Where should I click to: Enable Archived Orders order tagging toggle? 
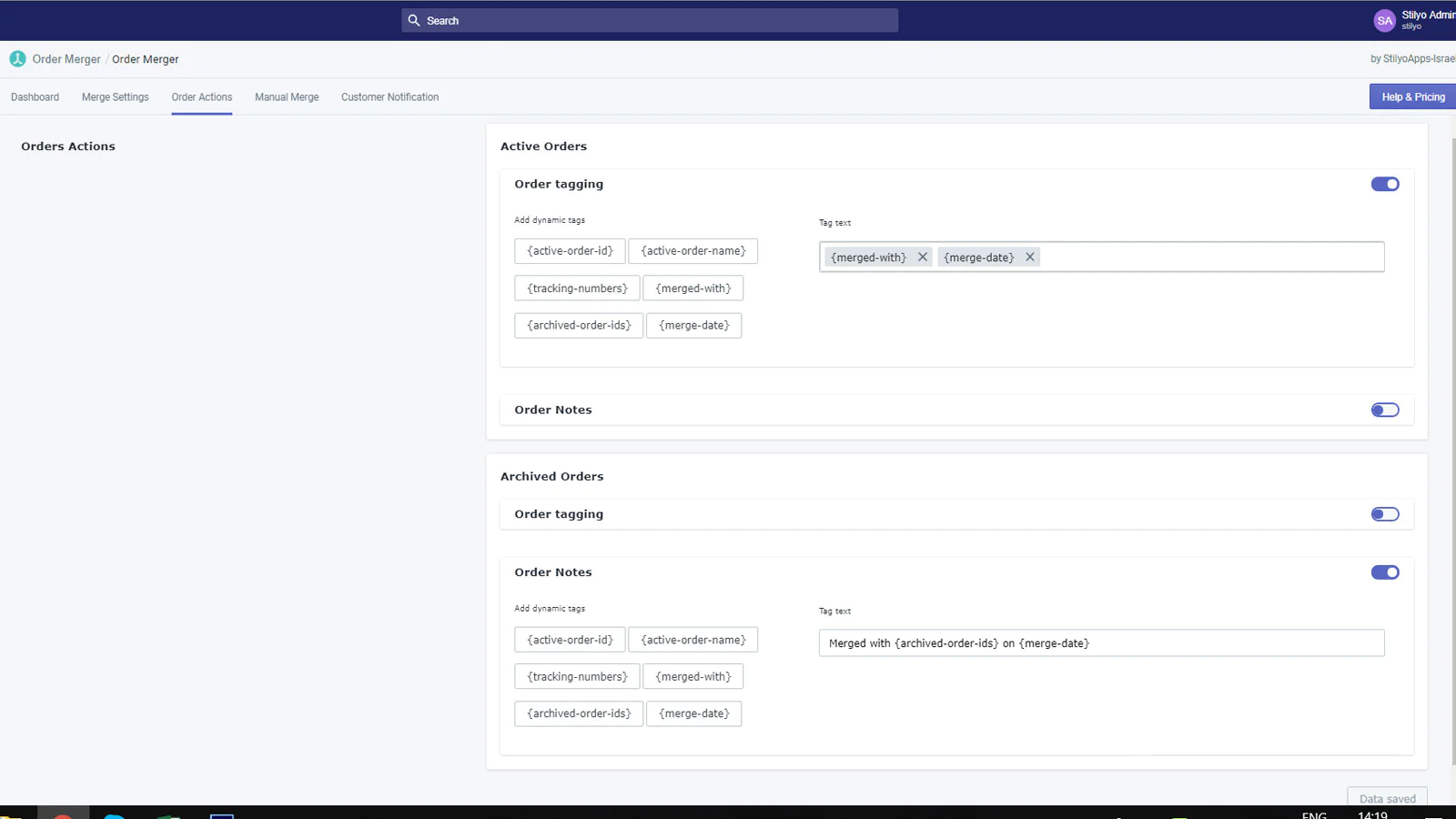click(x=1385, y=514)
